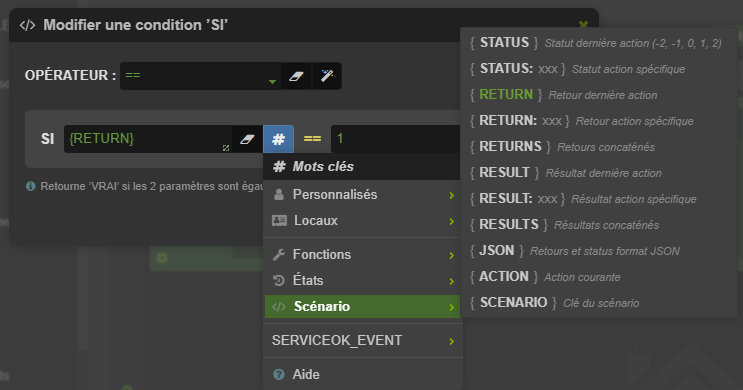Open the États submenu
743x390 pixels.
coord(362,281)
